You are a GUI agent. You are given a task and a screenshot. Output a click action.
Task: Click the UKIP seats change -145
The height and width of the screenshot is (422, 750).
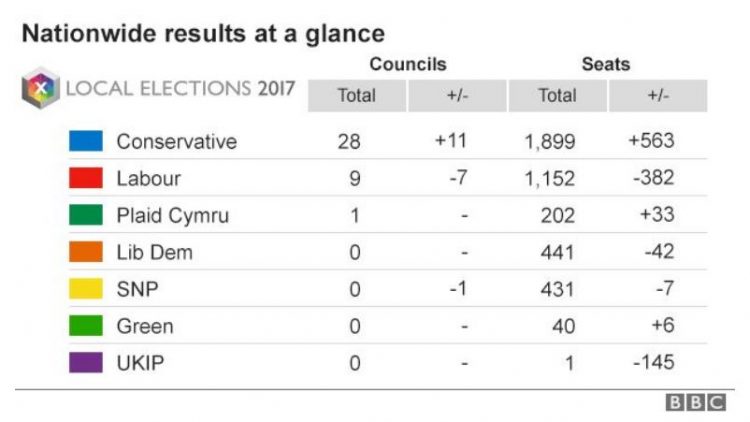[653, 363]
